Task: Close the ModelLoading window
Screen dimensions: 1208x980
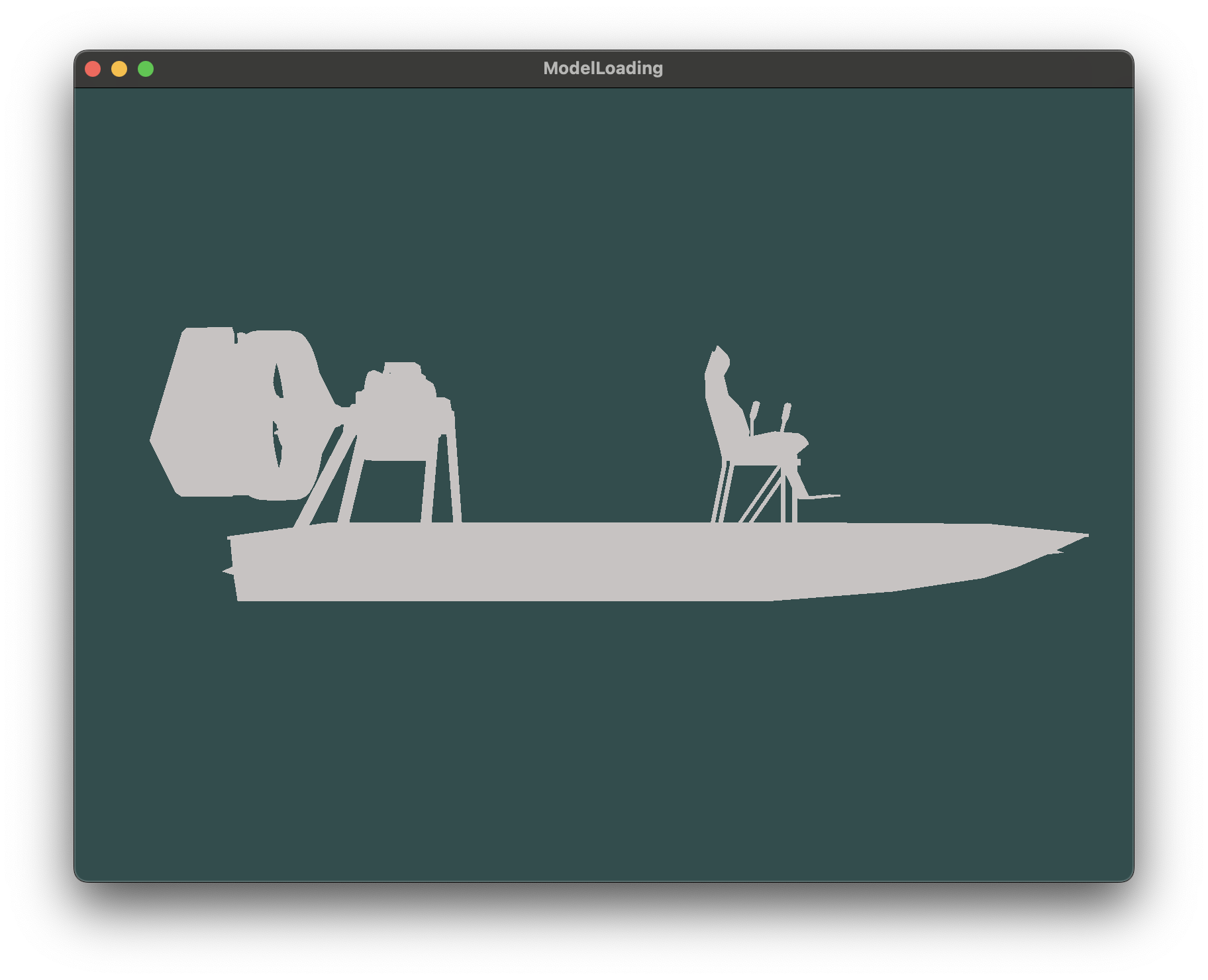Action: [93, 69]
